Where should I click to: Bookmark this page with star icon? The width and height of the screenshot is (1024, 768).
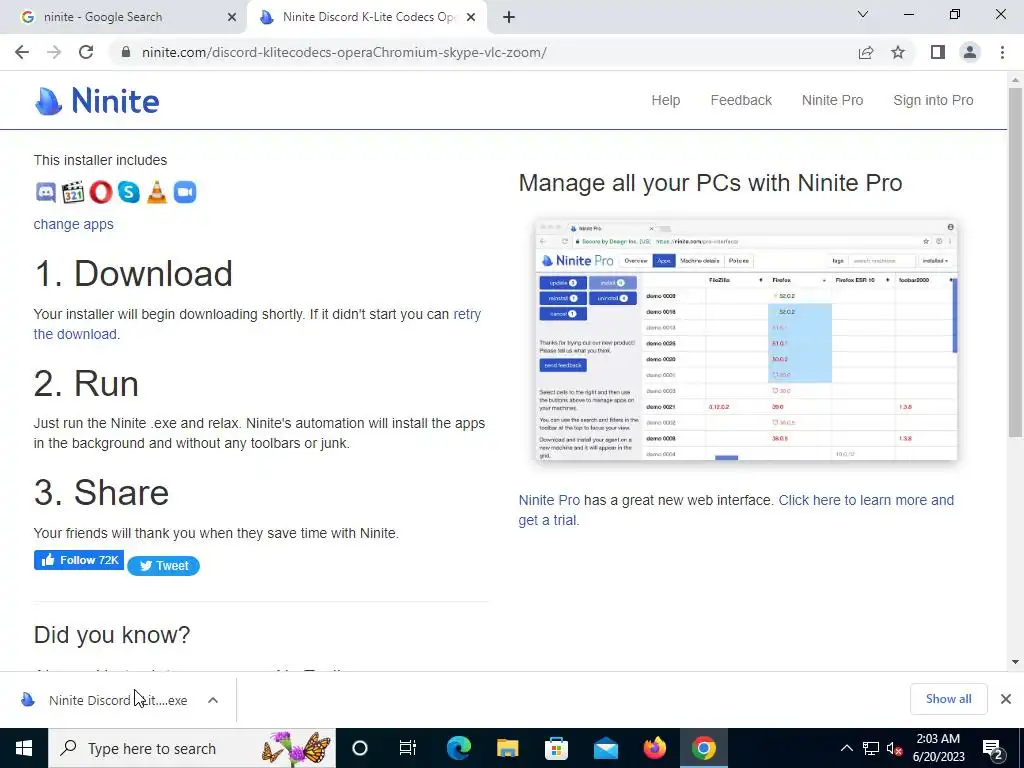pyautogui.click(x=899, y=52)
